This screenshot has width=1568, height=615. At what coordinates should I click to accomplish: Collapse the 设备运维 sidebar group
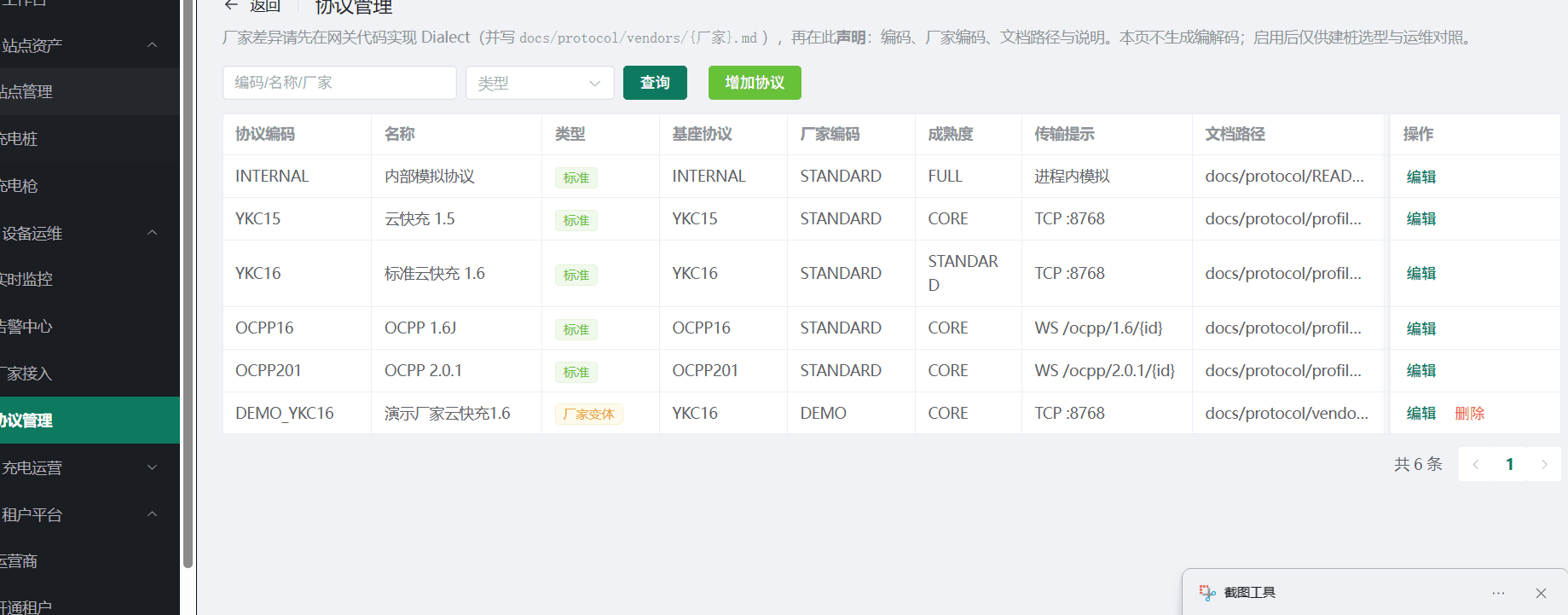[90, 233]
